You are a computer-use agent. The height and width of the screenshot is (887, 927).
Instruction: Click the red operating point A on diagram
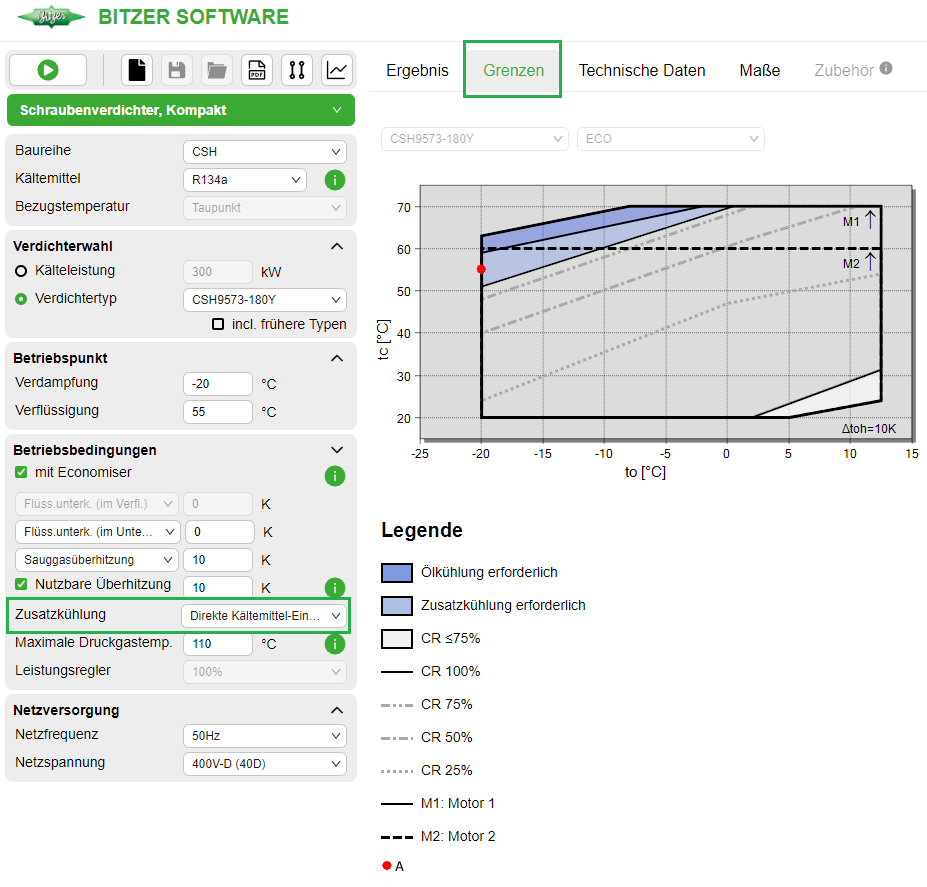coord(481,269)
